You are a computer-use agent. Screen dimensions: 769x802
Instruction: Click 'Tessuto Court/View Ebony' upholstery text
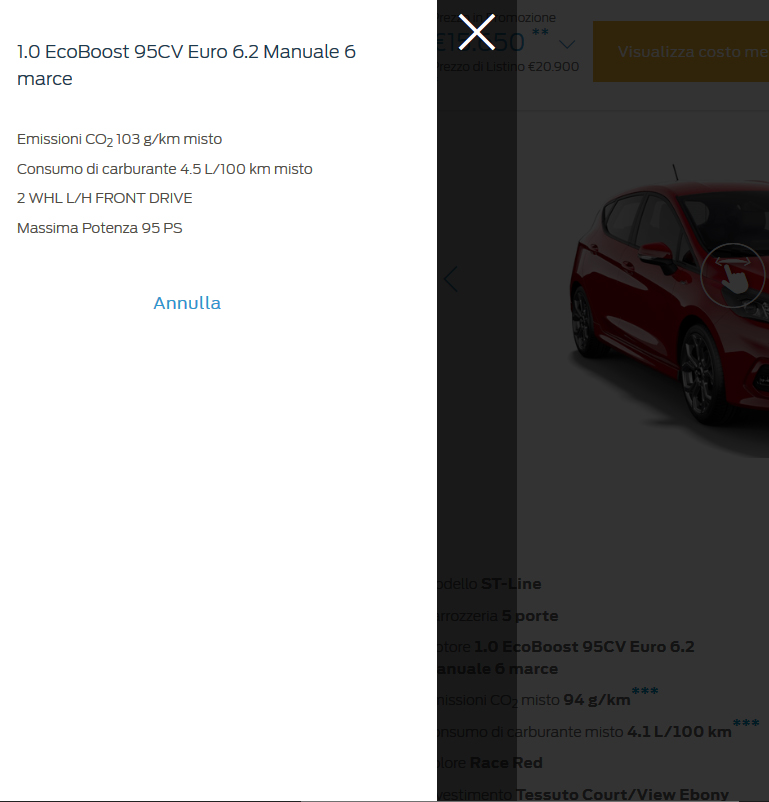pyautogui.click(x=622, y=794)
